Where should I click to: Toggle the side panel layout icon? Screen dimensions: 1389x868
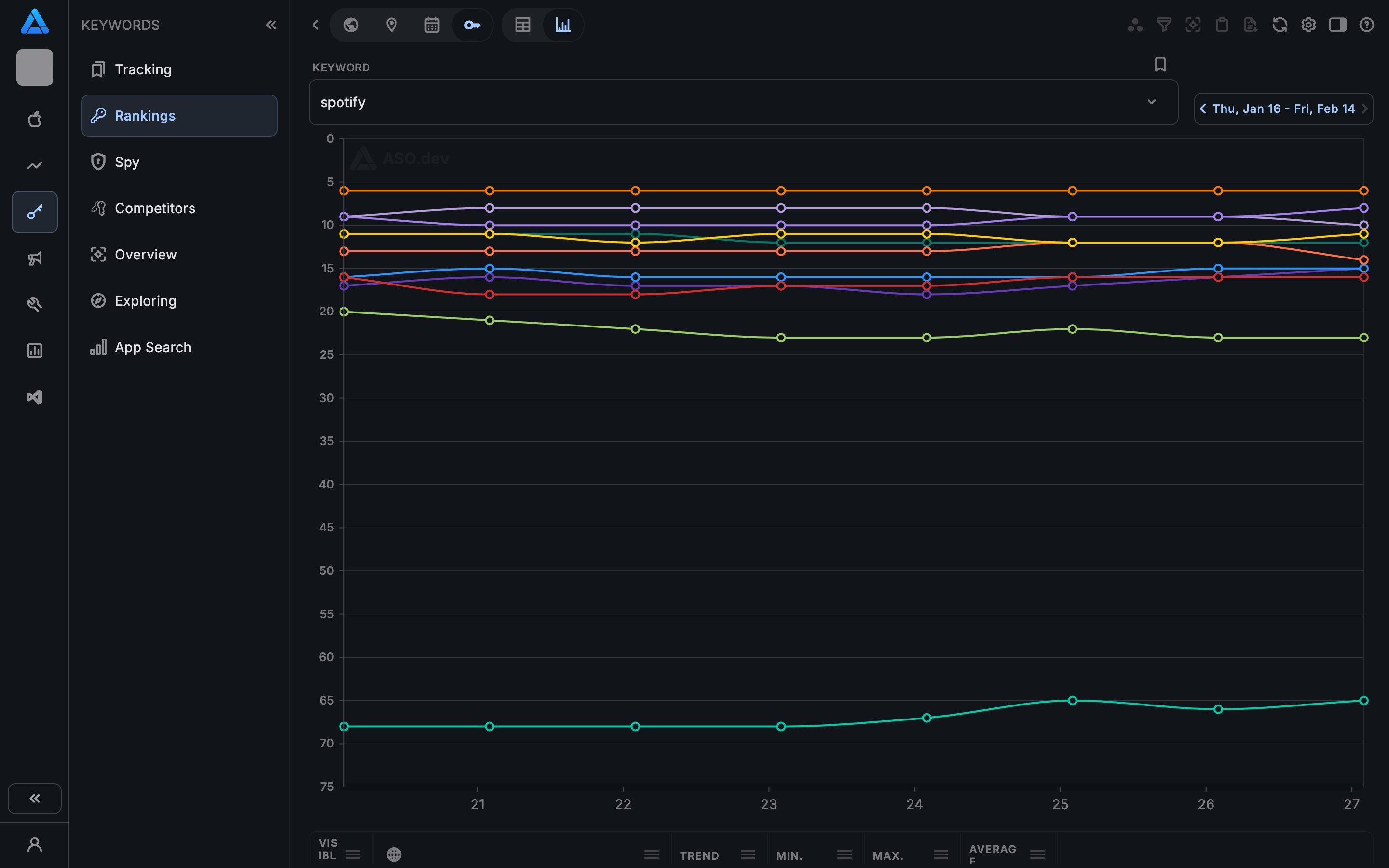[x=1337, y=25]
